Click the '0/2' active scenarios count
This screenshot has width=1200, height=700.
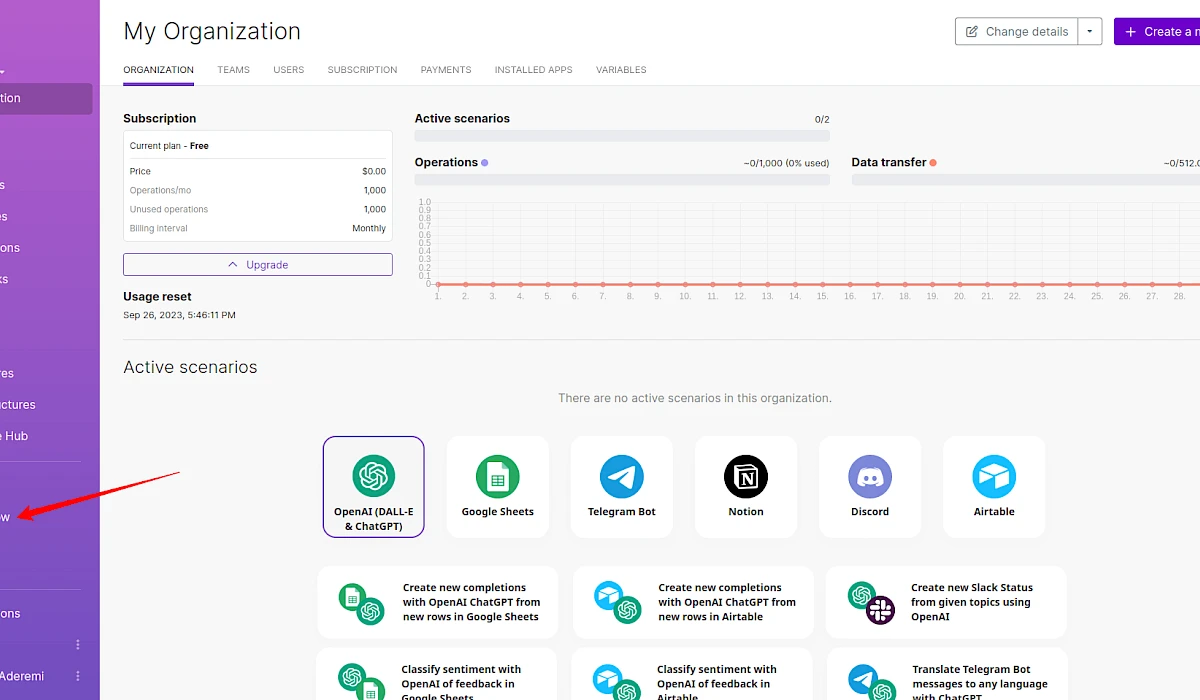(x=822, y=120)
